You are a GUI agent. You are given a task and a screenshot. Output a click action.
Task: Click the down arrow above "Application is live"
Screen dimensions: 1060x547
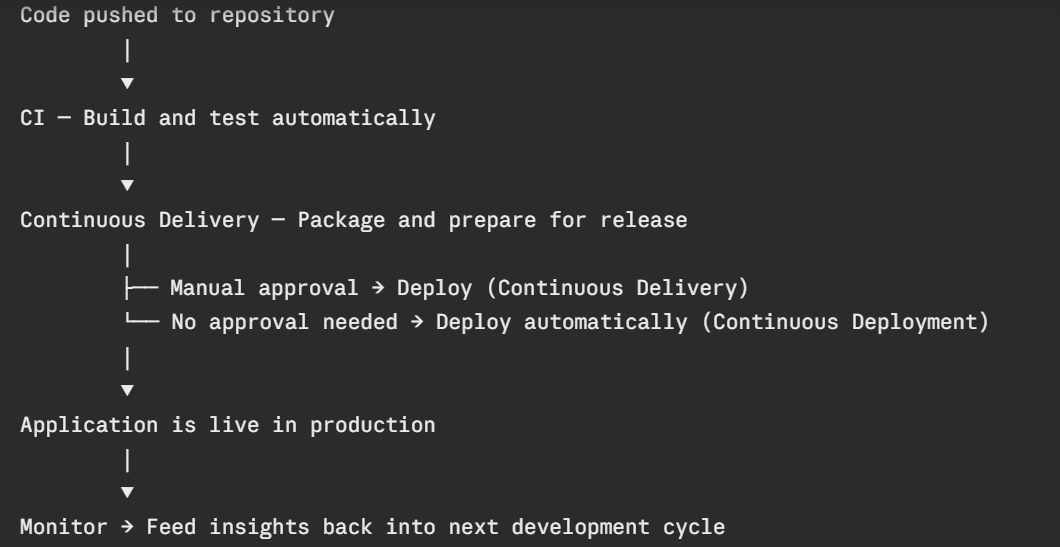pos(126,389)
